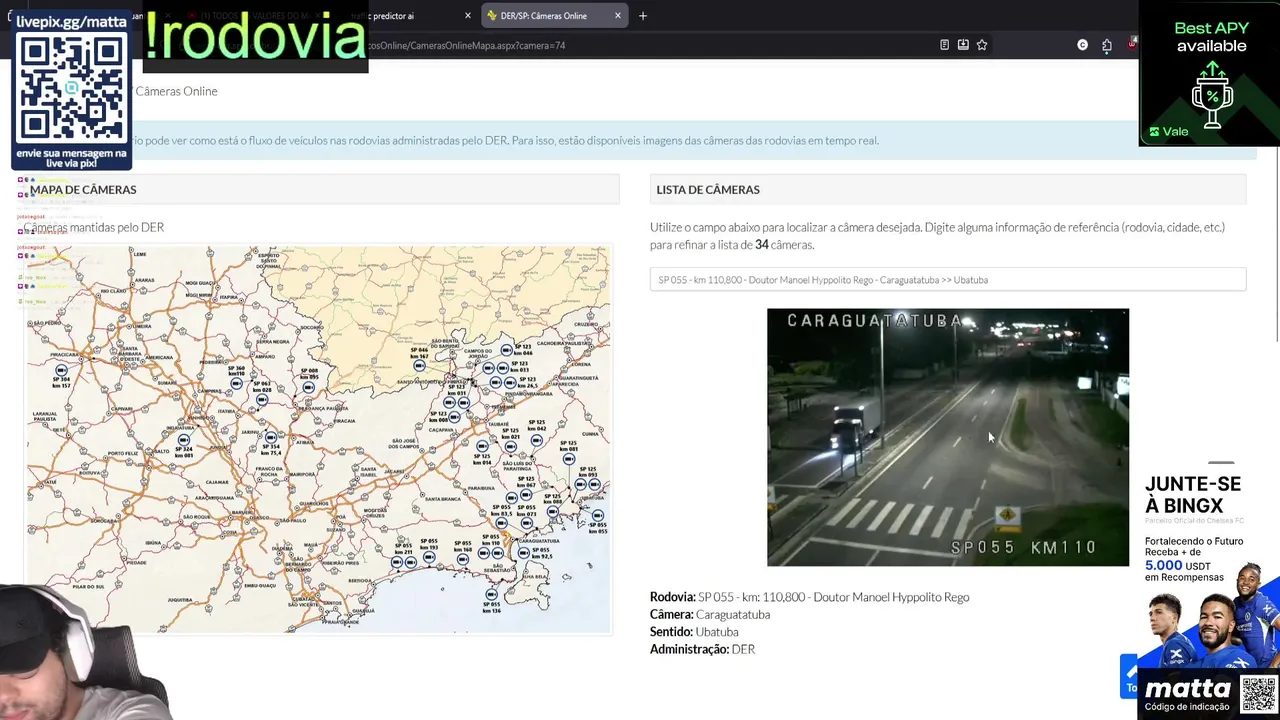Open the SP 125 km 042 camera marker
1280x720 pixels.
tap(537, 440)
